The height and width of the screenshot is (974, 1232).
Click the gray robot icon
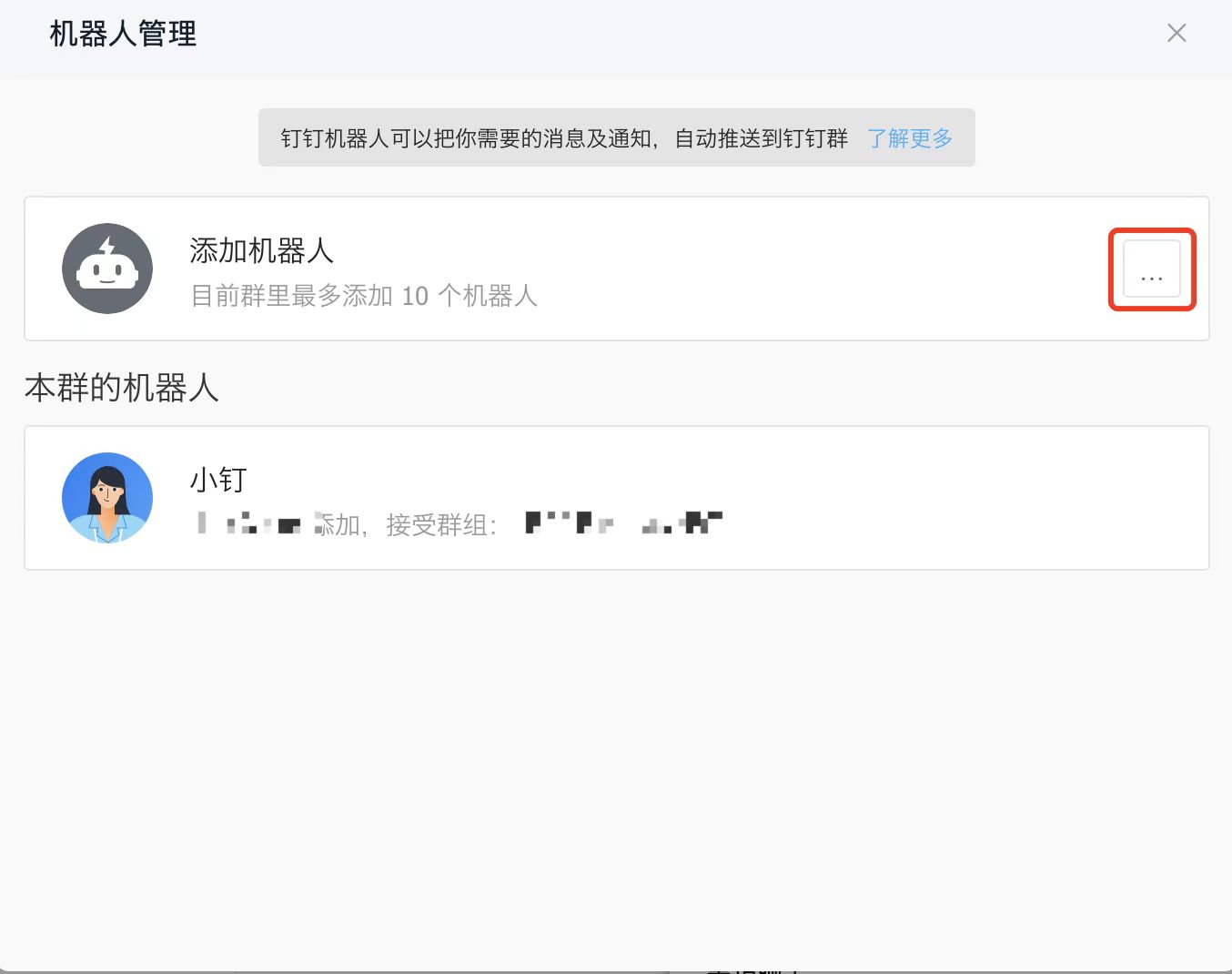tap(107, 269)
